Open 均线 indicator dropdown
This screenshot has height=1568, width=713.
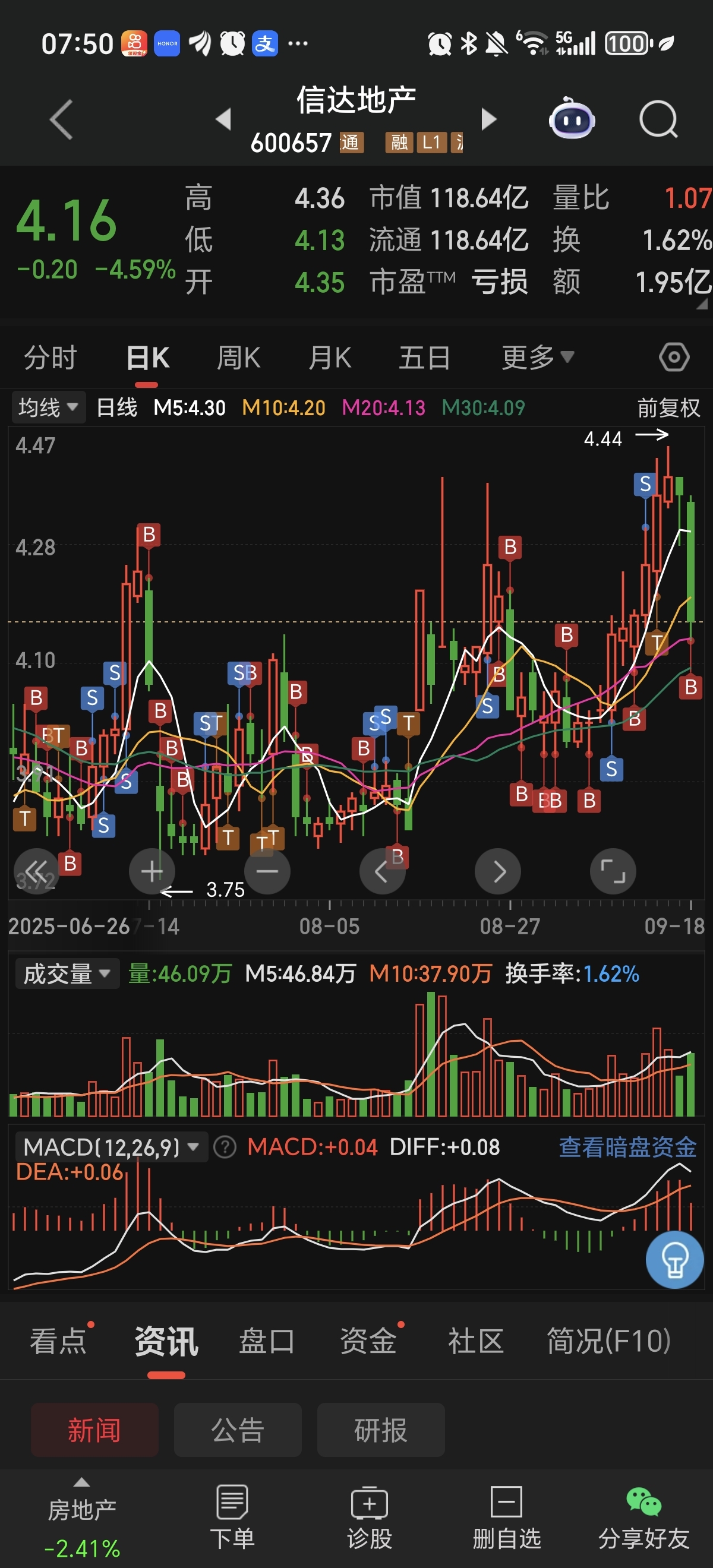pyautogui.click(x=48, y=407)
